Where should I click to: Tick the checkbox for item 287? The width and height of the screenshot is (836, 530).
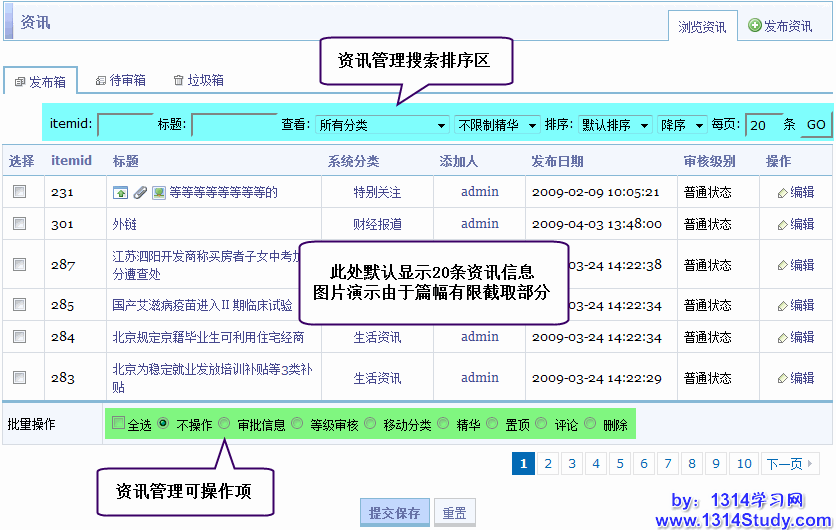(19, 265)
